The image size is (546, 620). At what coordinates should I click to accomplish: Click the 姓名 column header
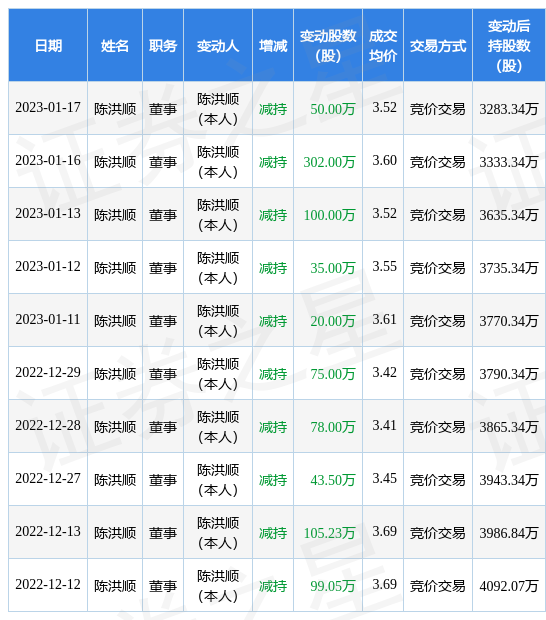pyautogui.click(x=115, y=45)
